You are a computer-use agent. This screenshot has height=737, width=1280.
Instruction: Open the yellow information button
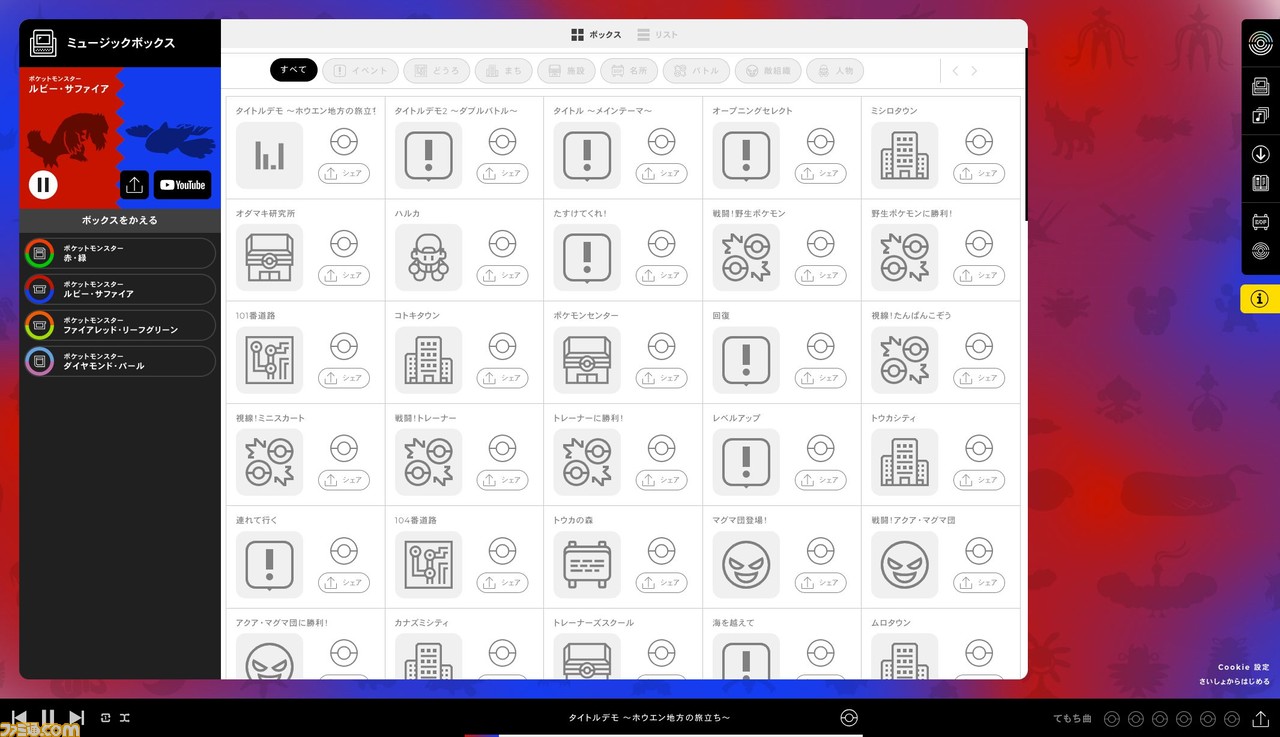[x=1260, y=299]
